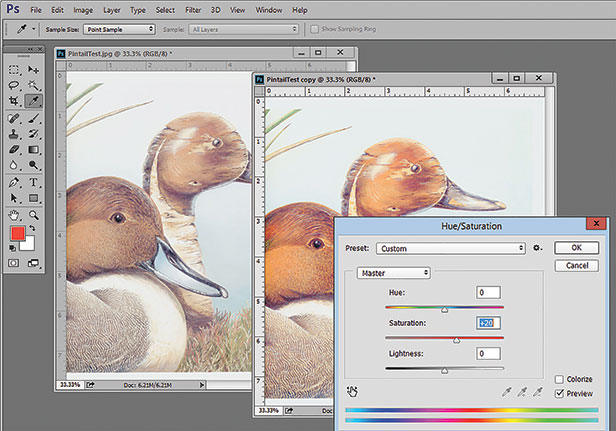Image resolution: width=616 pixels, height=431 pixels.
Task: Open the Preset Custom dropdown
Action: [451, 248]
